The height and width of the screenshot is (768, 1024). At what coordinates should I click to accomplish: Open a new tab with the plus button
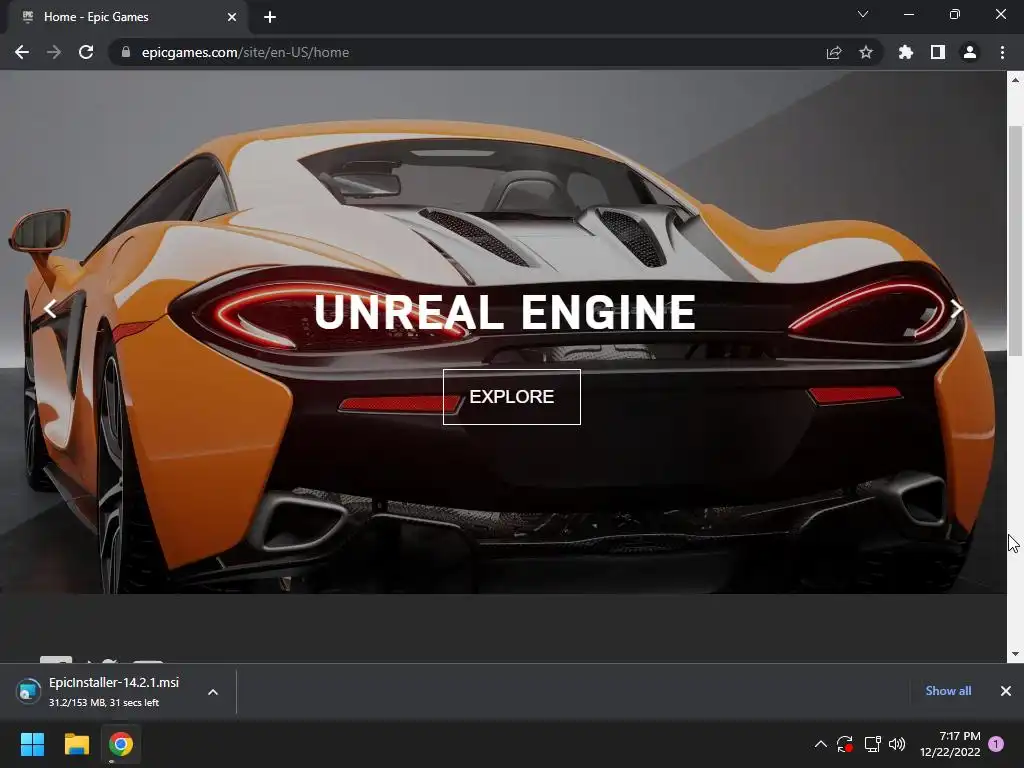coord(270,17)
